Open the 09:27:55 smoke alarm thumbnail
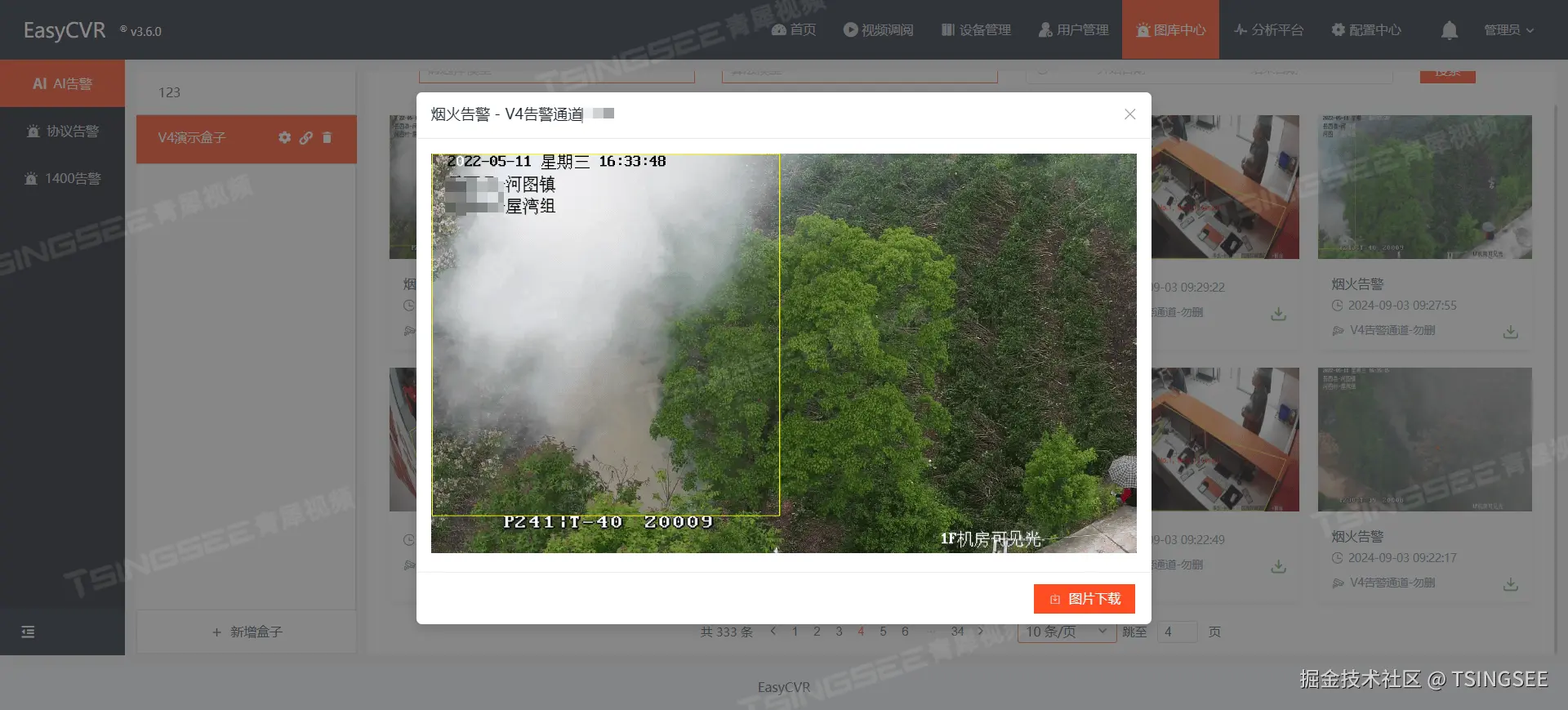This screenshot has width=1568, height=710. coord(1425,187)
